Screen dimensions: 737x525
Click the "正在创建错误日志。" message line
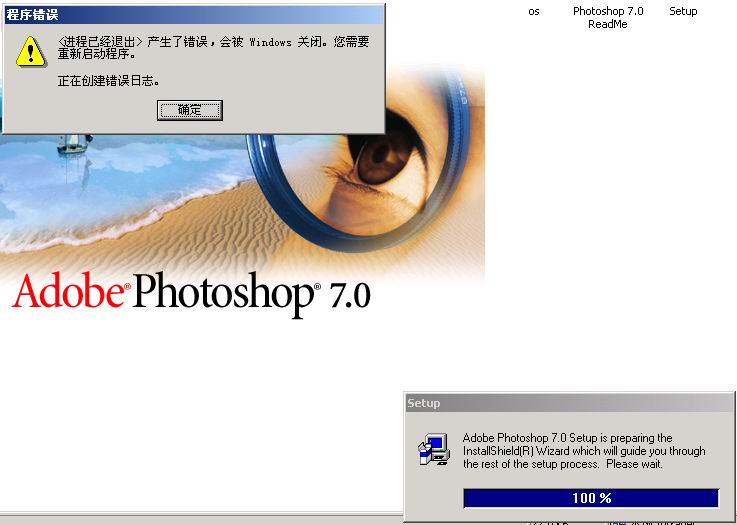pyautogui.click(x=109, y=81)
